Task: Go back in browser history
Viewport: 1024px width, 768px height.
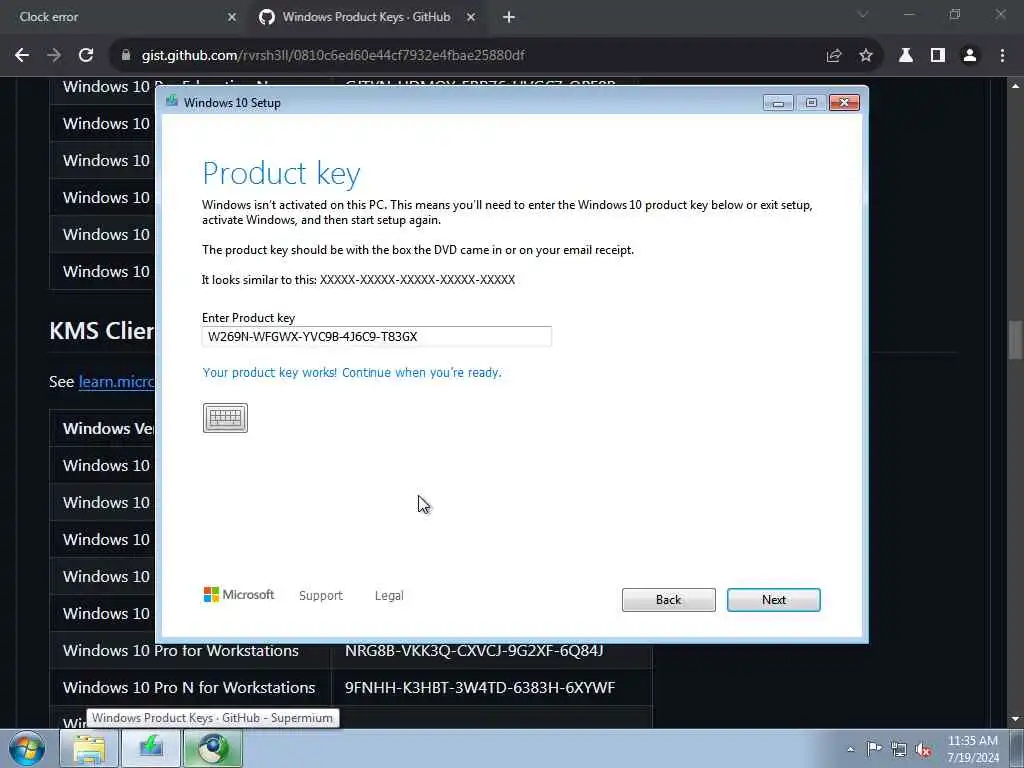Action: coord(22,56)
